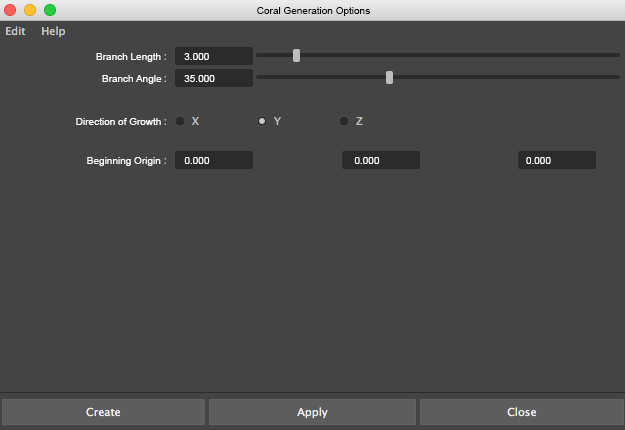
Task: Click the Branch Angle slider handle
Action: 389,77
